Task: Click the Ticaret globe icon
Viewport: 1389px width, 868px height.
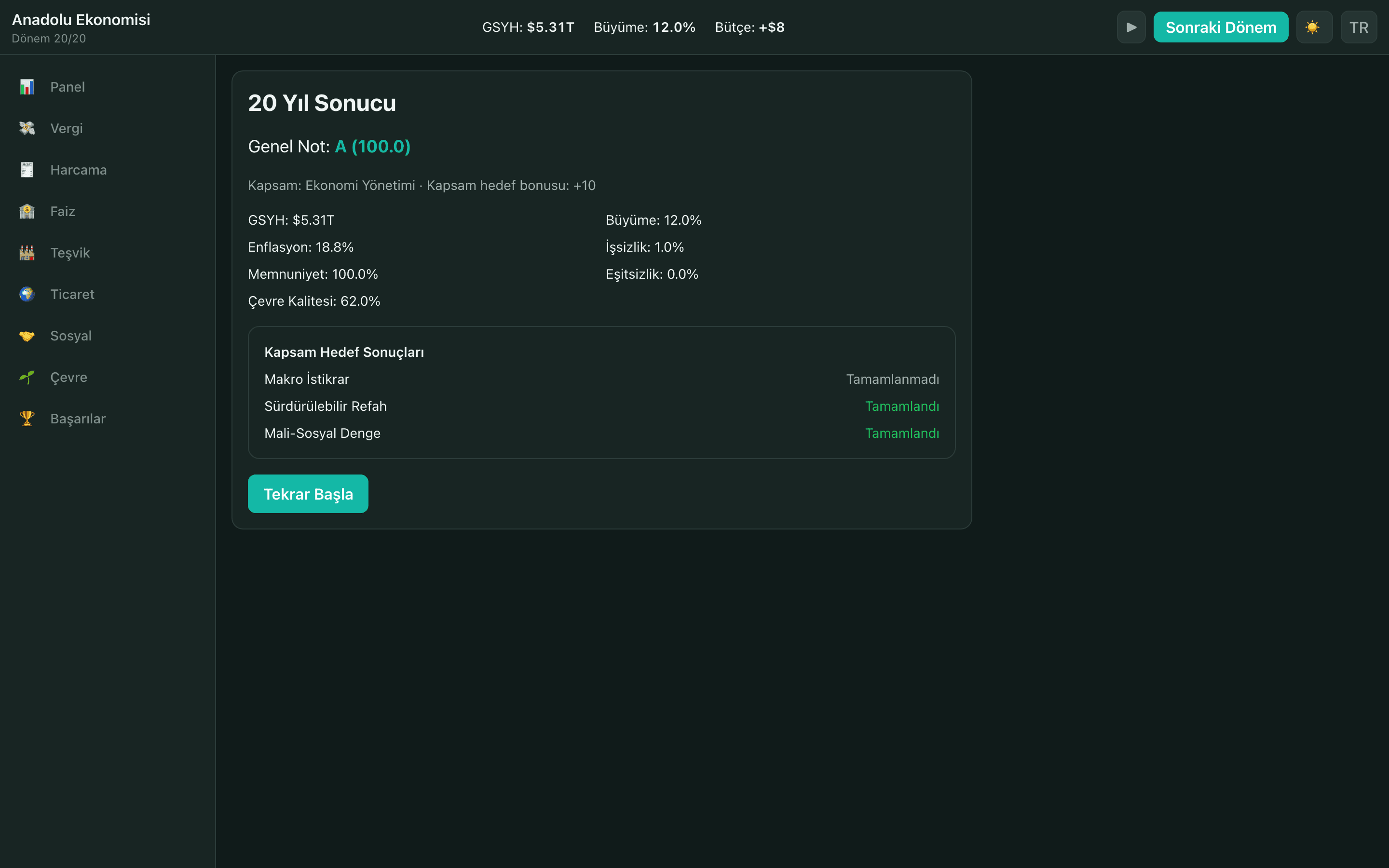Action: click(27, 295)
